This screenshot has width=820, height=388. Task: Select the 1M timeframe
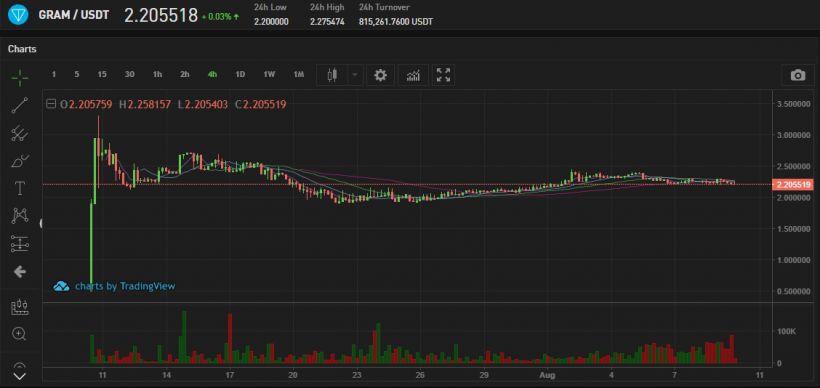coord(299,75)
